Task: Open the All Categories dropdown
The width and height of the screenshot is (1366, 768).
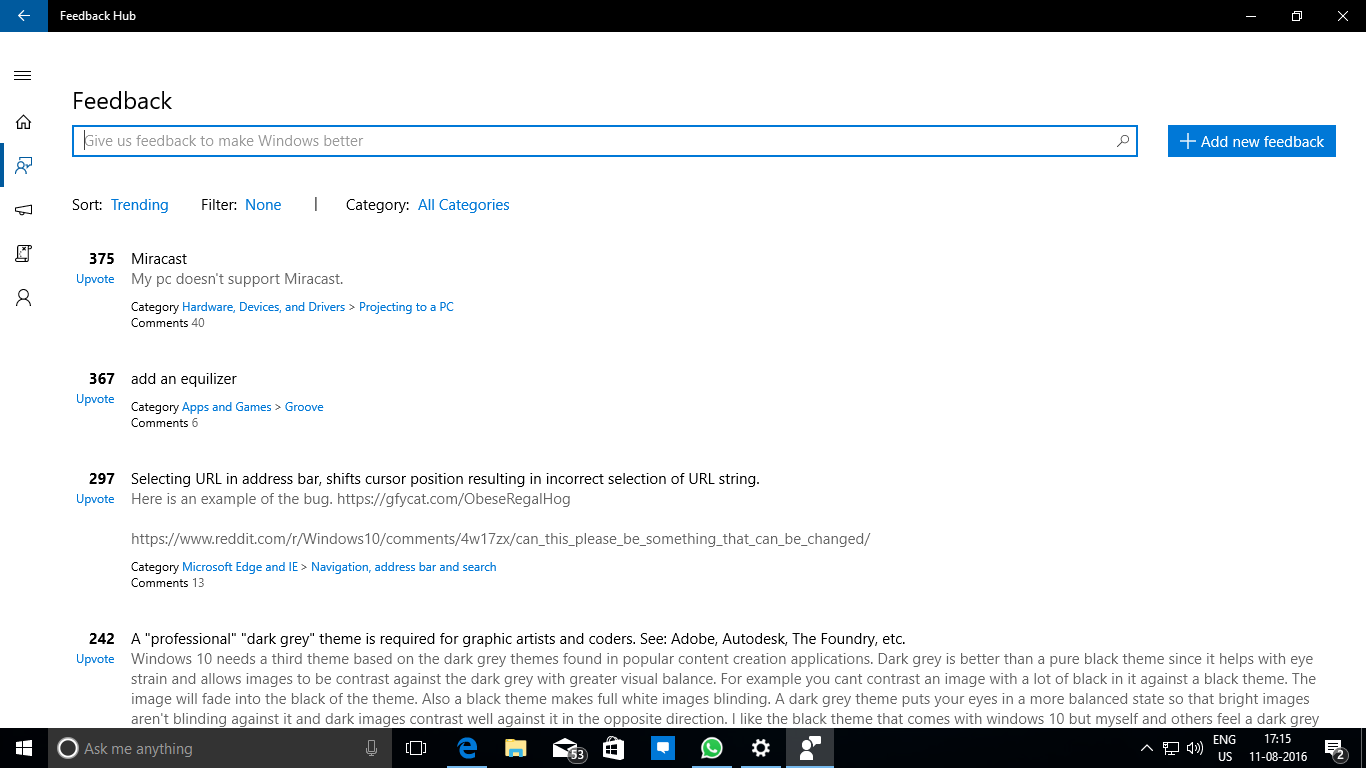Action: (x=464, y=205)
